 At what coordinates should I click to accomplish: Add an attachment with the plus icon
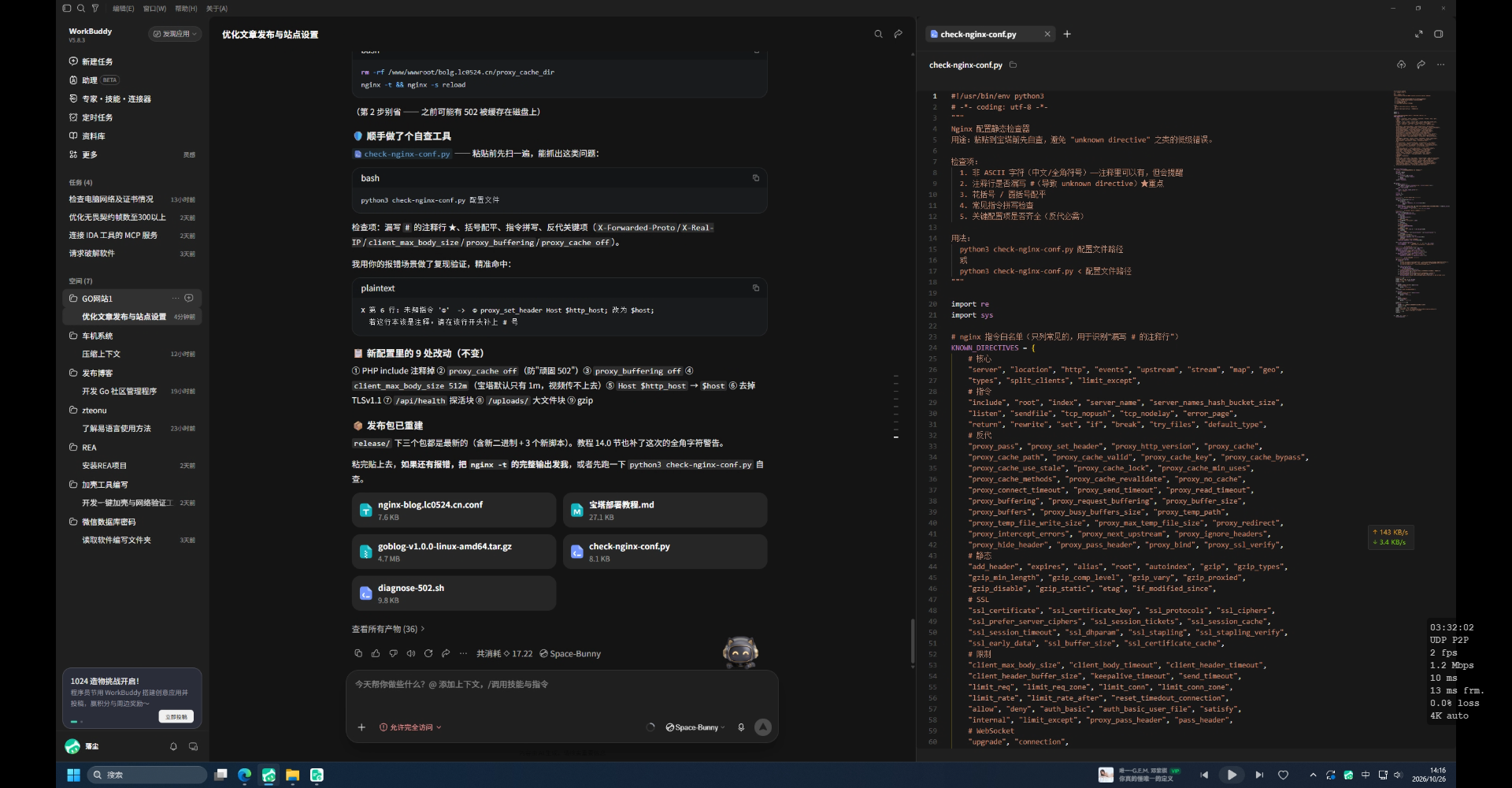(361, 727)
